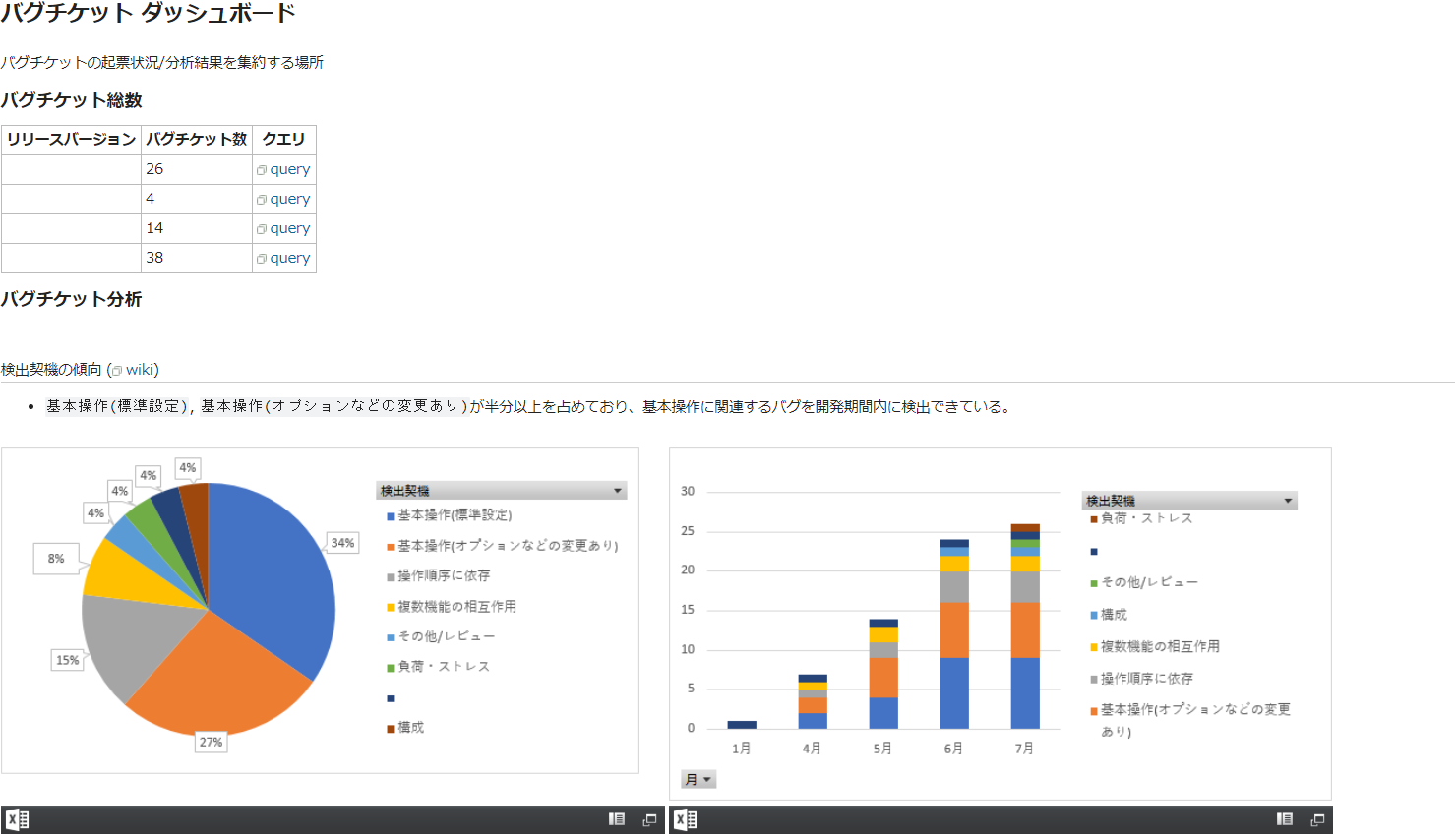
Task: Open query link for 4 tickets
Action: (x=290, y=199)
